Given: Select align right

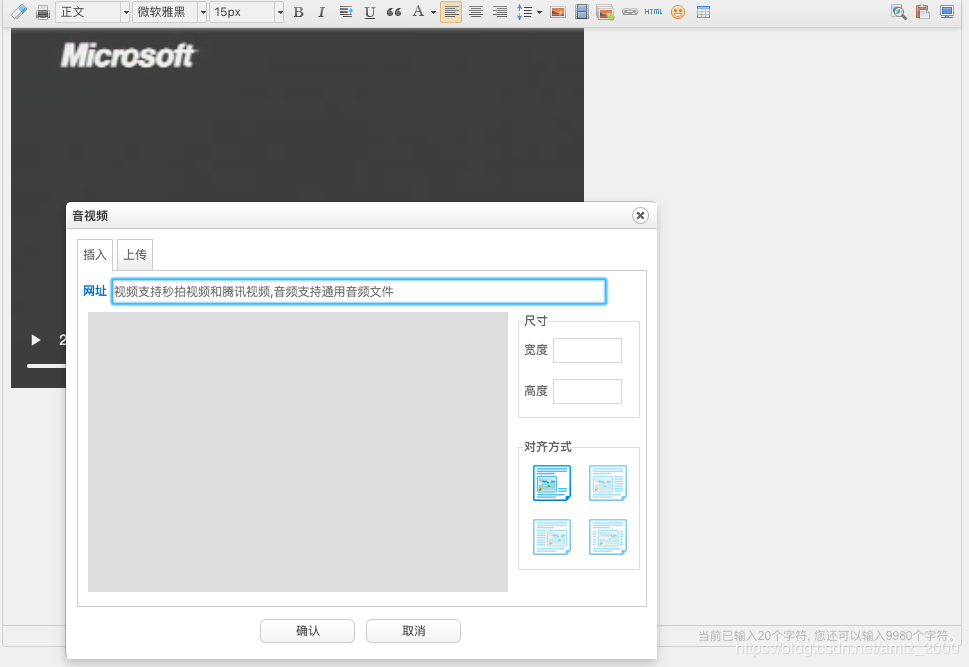Looking at the screenshot, I should pyautogui.click(x=500, y=12).
